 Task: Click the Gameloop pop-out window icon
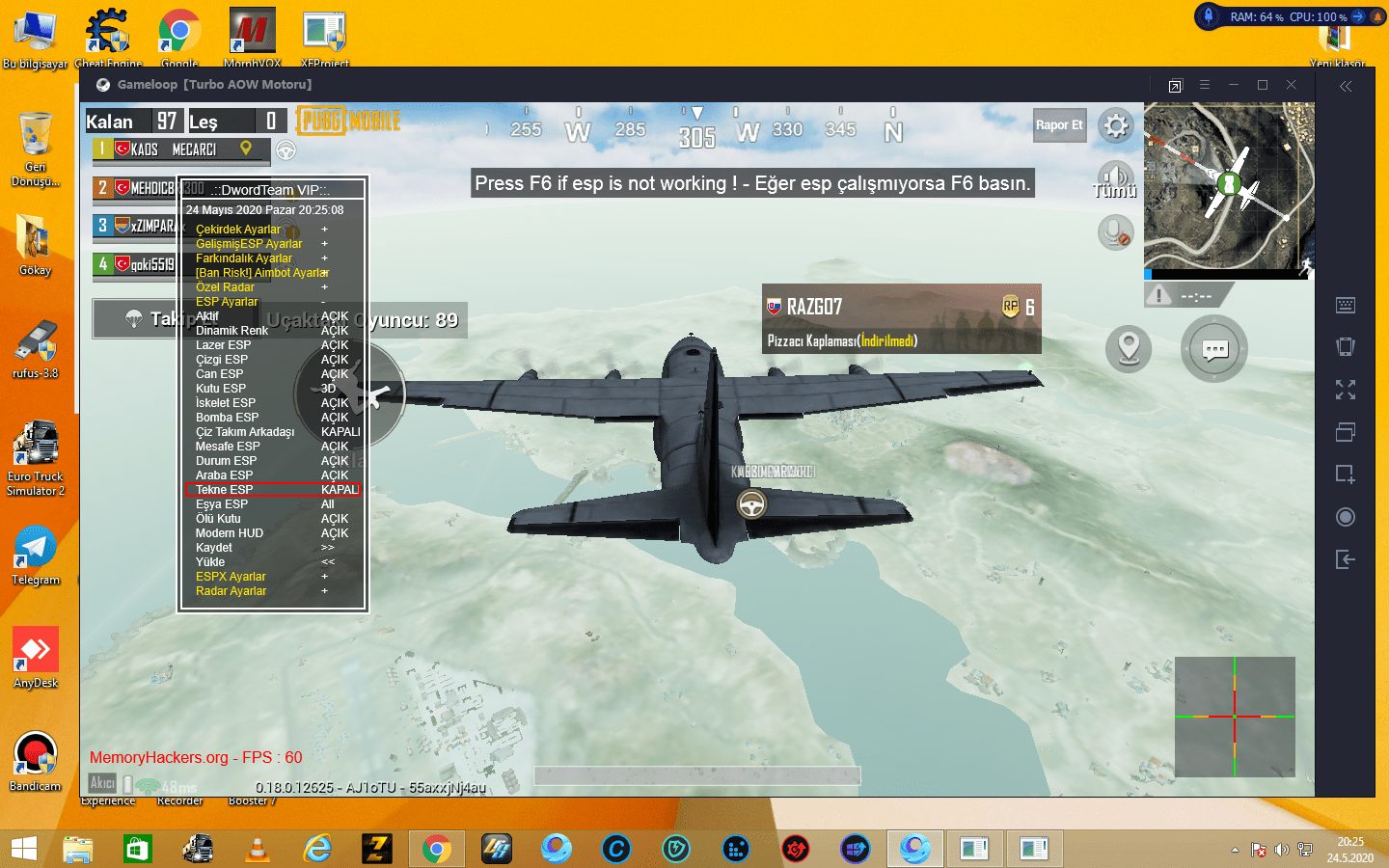[x=1175, y=86]
